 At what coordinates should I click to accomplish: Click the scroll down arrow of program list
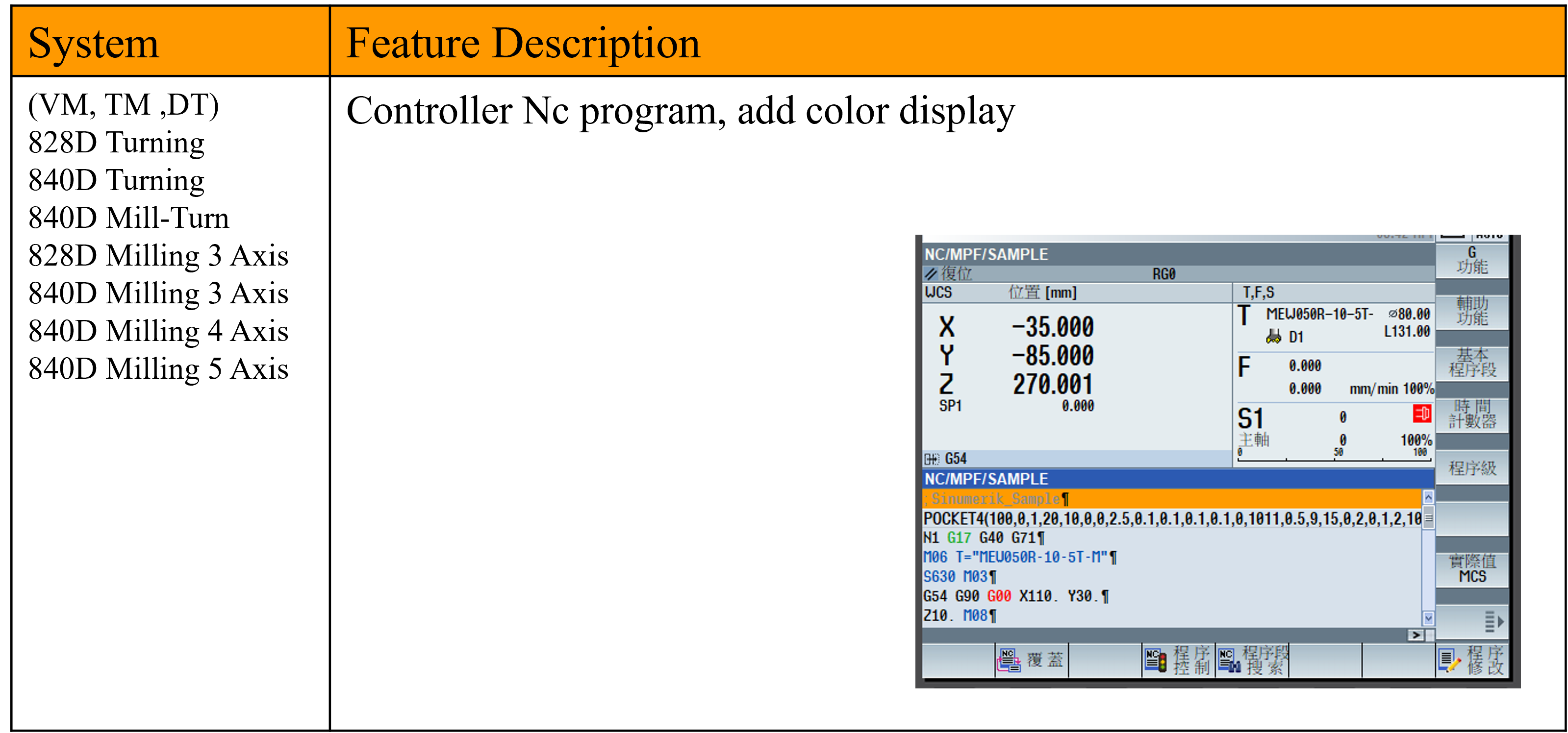1428,619
